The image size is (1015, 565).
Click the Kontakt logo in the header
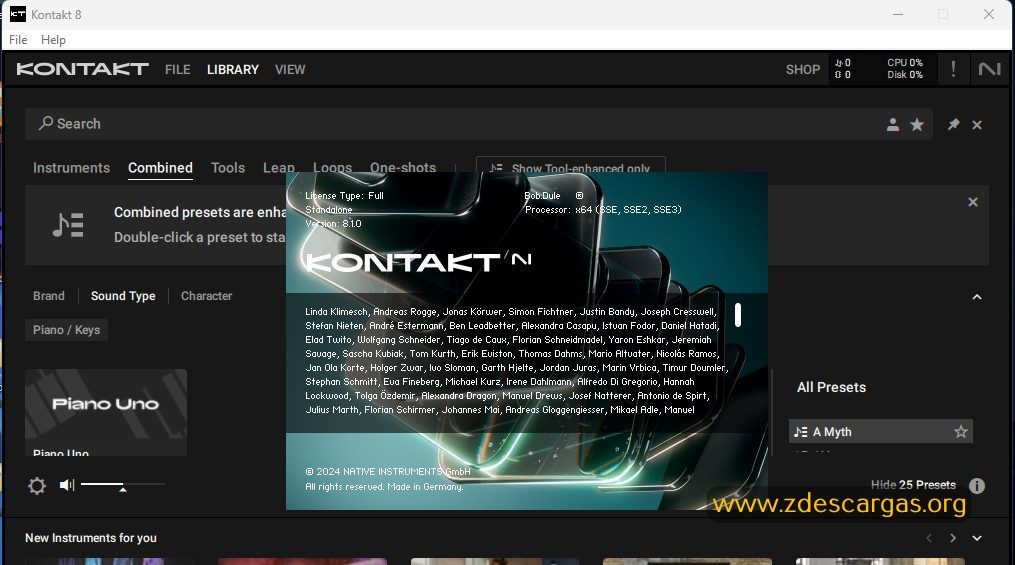click(x=82, y=69)
